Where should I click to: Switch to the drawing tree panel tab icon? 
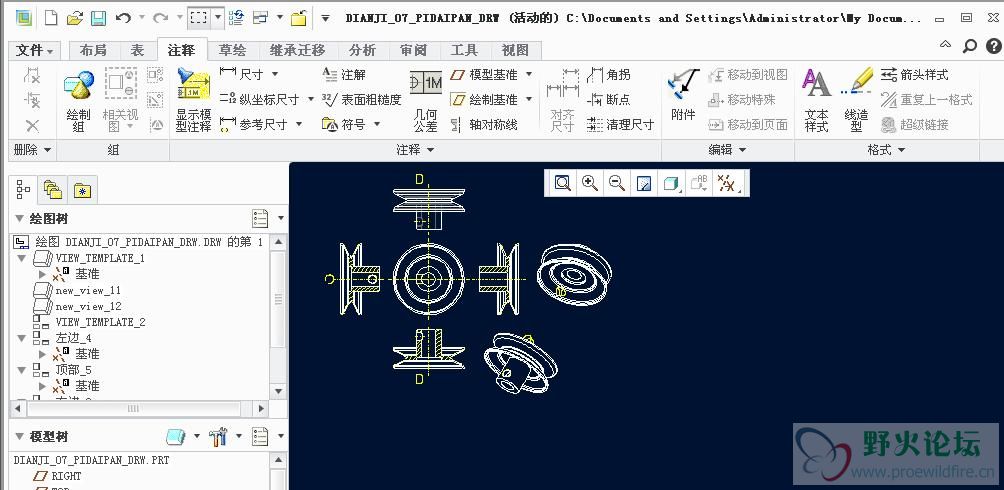click(x=23, y=190)
